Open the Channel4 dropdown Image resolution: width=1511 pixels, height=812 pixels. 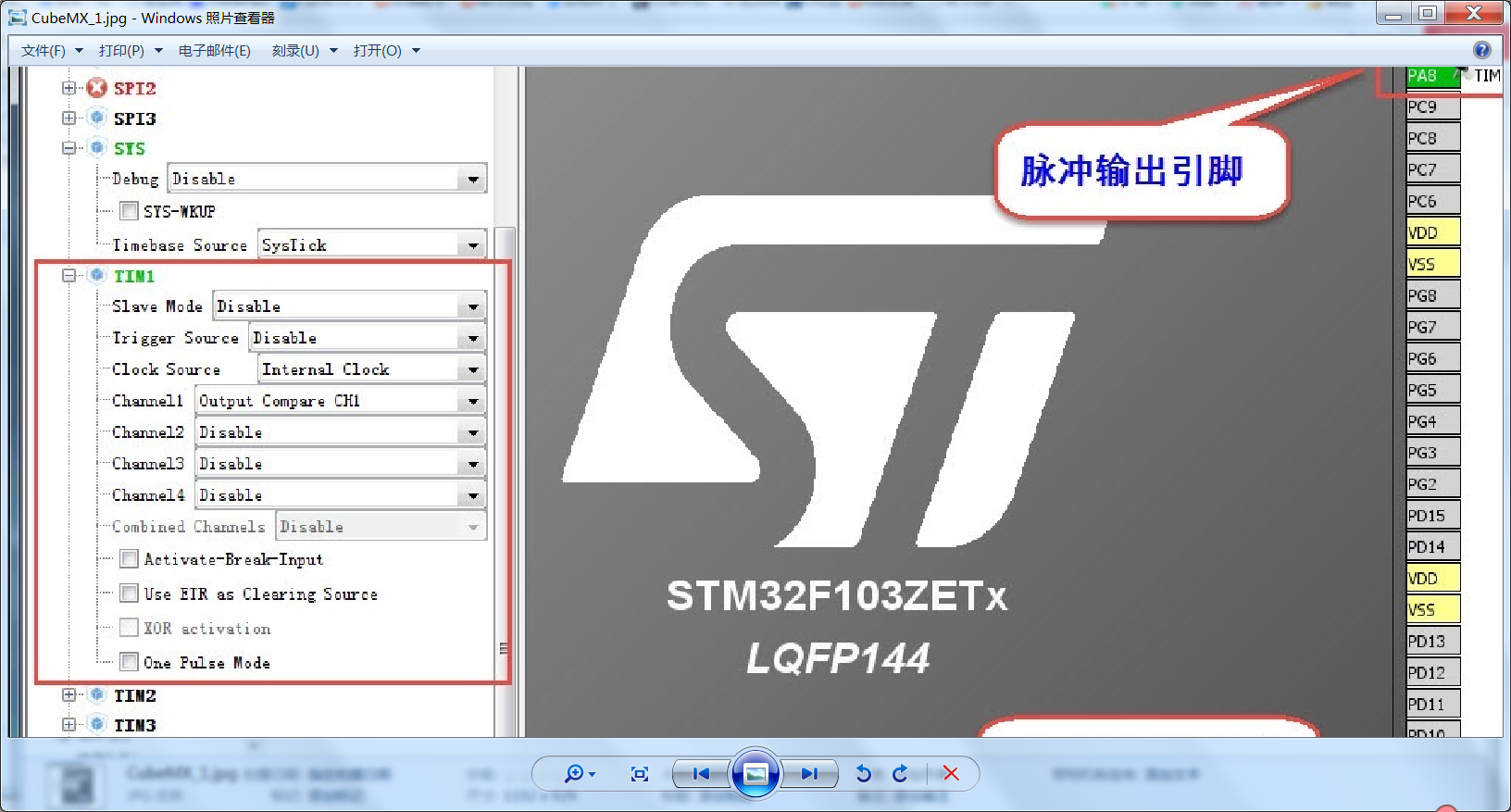341,495
